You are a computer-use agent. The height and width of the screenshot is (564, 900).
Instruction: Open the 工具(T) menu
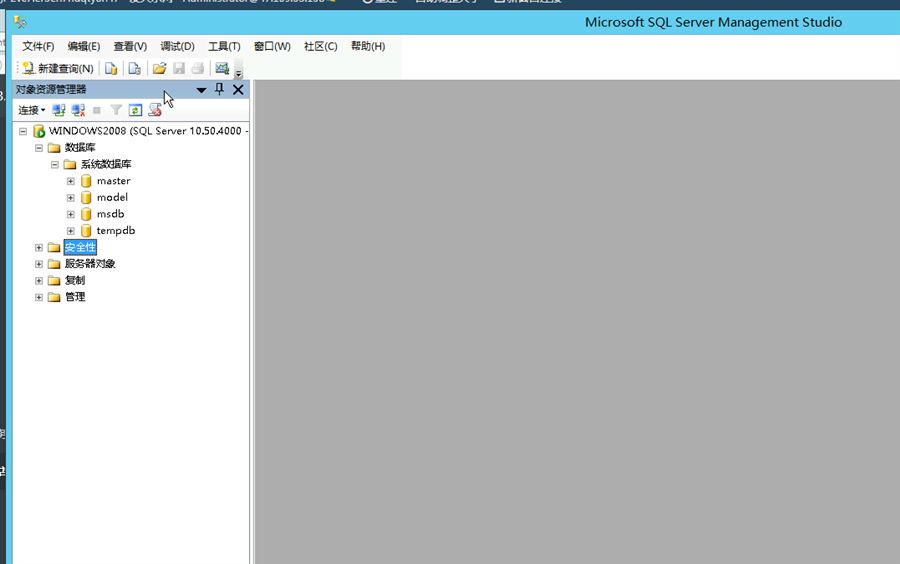(x=224, y=46)
